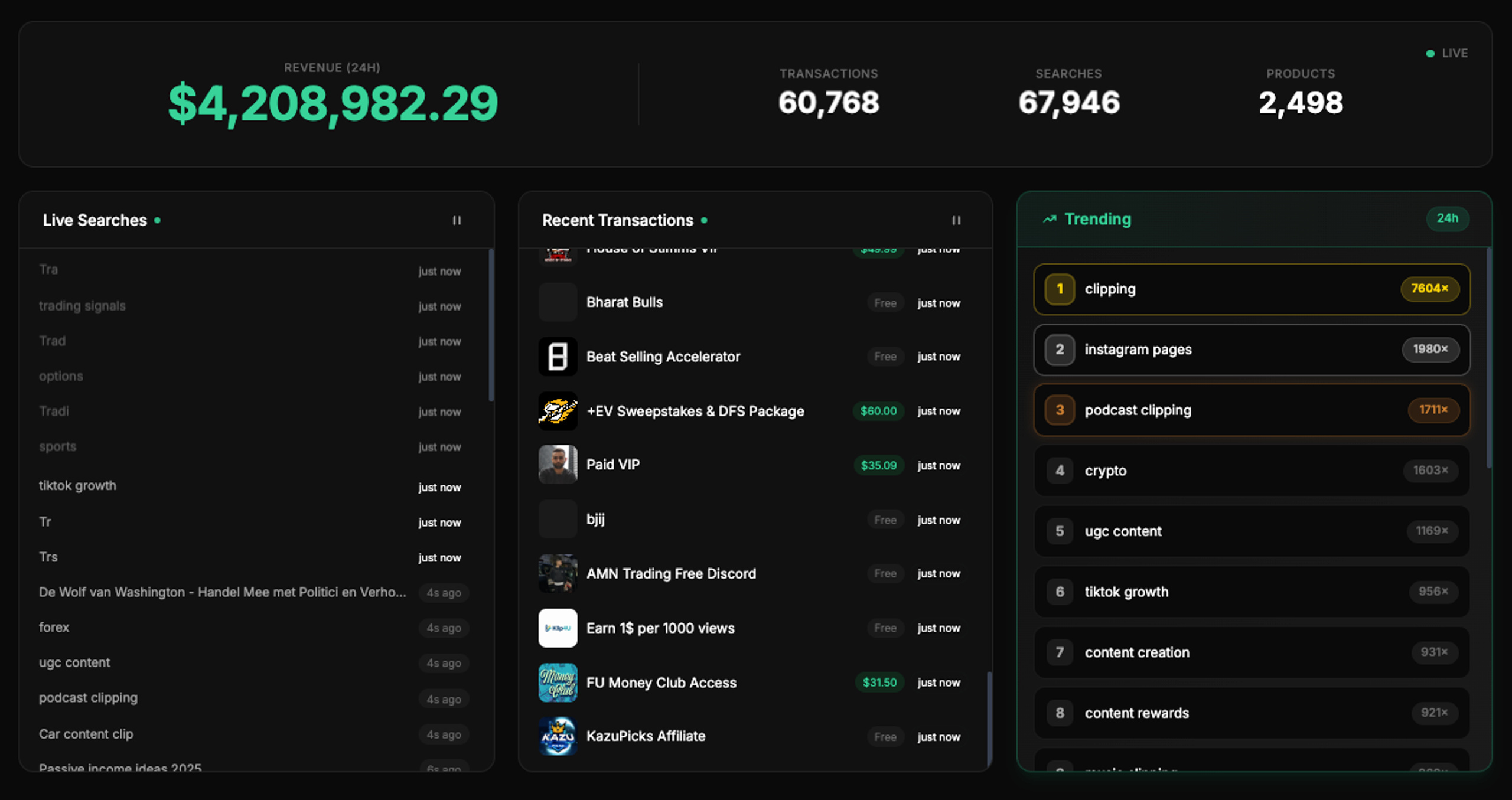Click the Trending arrow icon
Image resolution: width=1512 pixels, height=800 pixels.
(1050, 219)
